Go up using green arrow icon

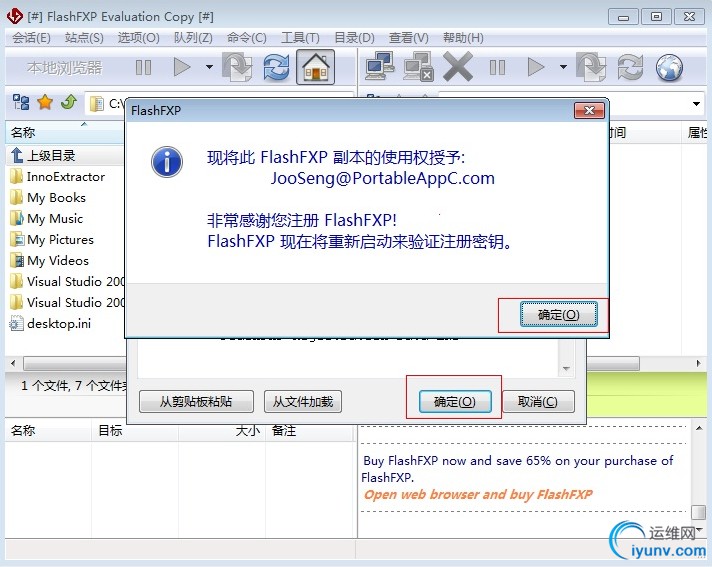tap(69, 102)
